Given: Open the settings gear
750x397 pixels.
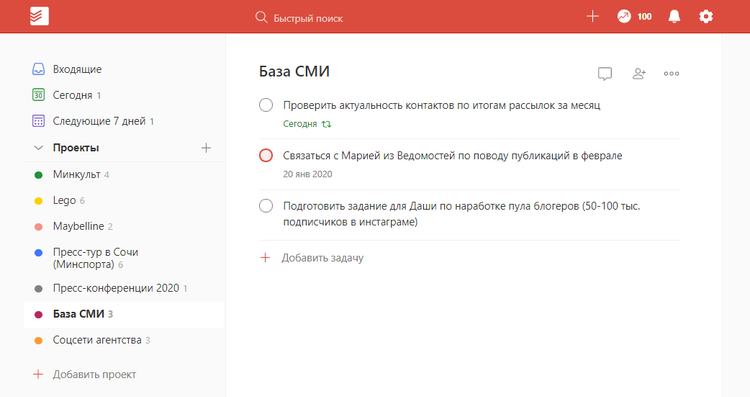Looking at the screenshot, I should click(x=706, y=17).
